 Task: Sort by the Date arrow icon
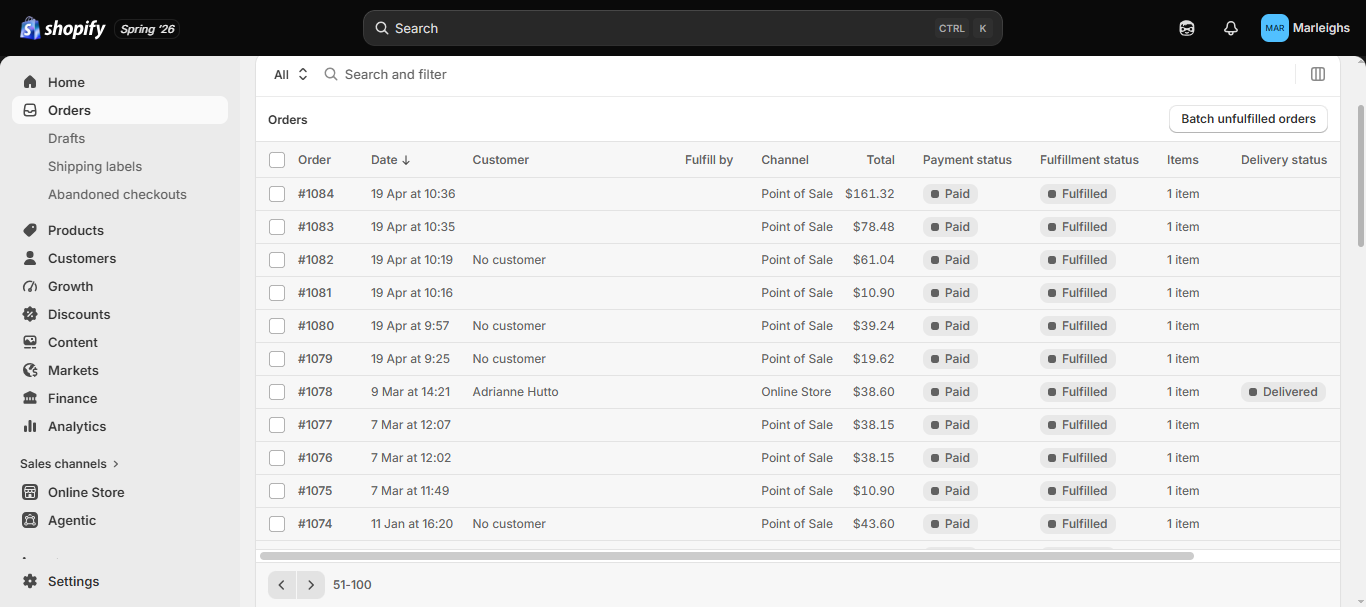tap(406, 160)
